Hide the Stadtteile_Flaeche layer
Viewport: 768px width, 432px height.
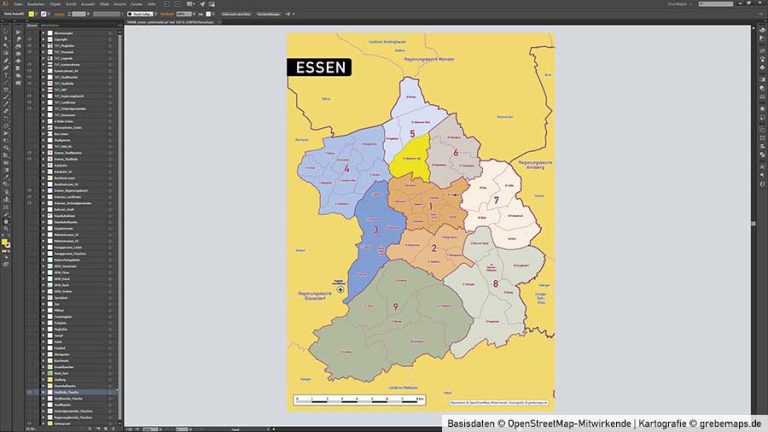(29, 392)
